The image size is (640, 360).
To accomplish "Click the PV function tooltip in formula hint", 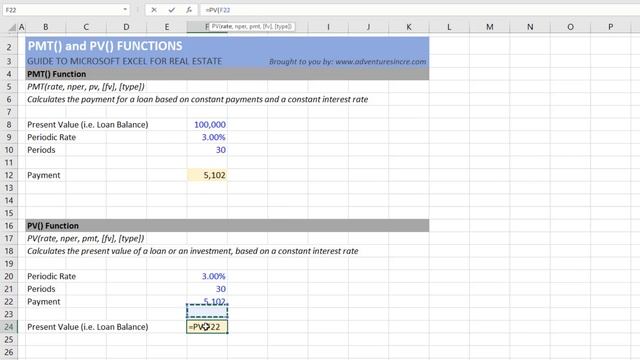I will pyautogui.click(x=251, y=27).
